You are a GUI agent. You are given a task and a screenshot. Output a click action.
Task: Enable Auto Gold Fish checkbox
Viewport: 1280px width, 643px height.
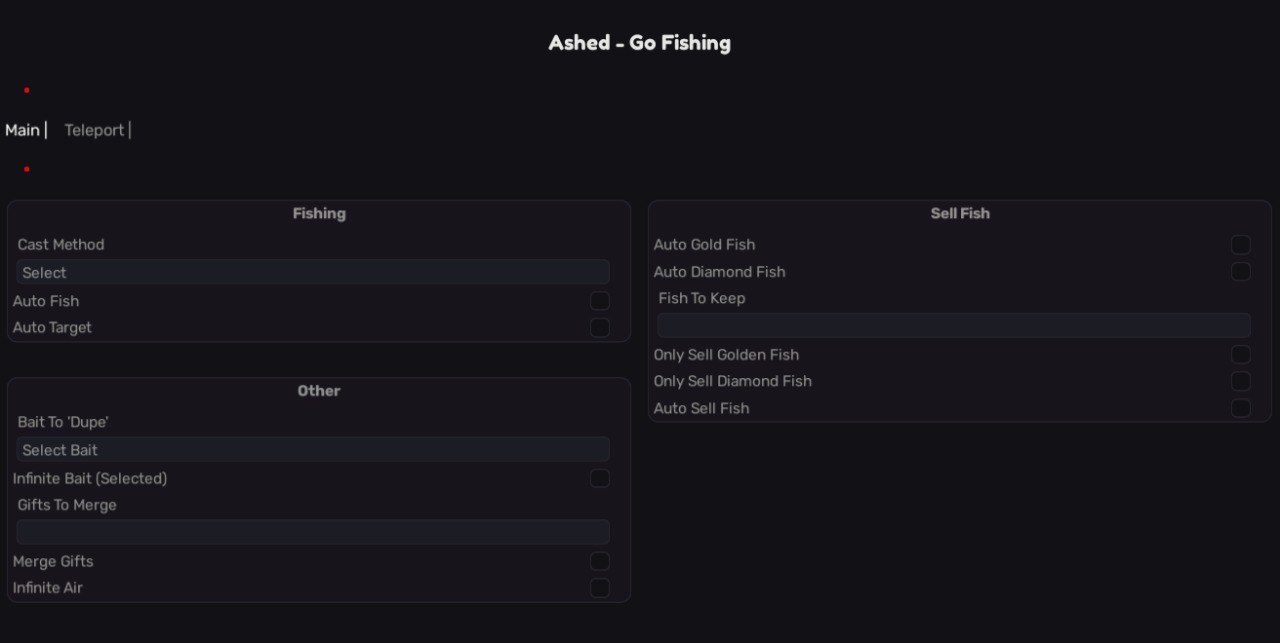point(1240,245)
